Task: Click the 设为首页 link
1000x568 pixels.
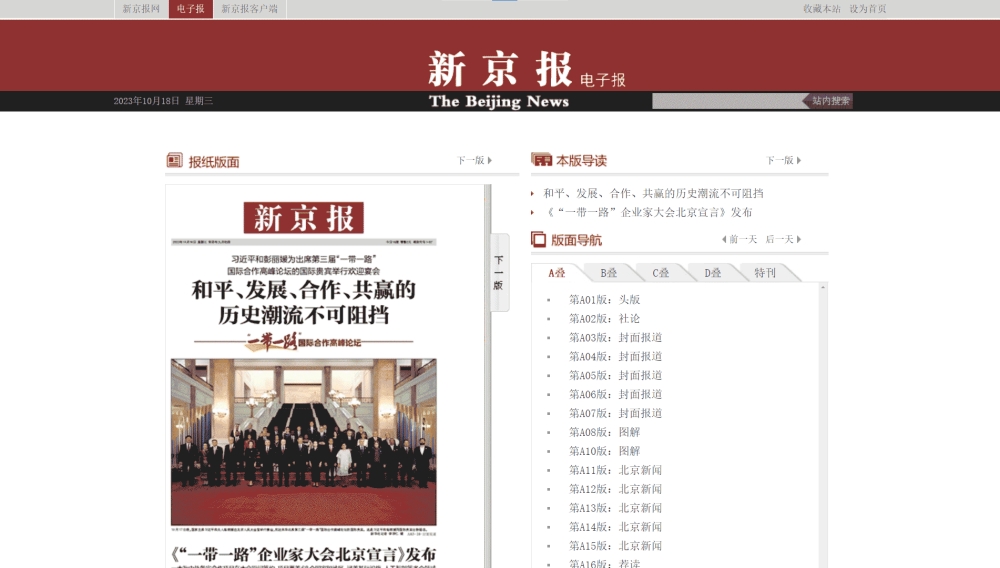Action: tap(867, 9)
